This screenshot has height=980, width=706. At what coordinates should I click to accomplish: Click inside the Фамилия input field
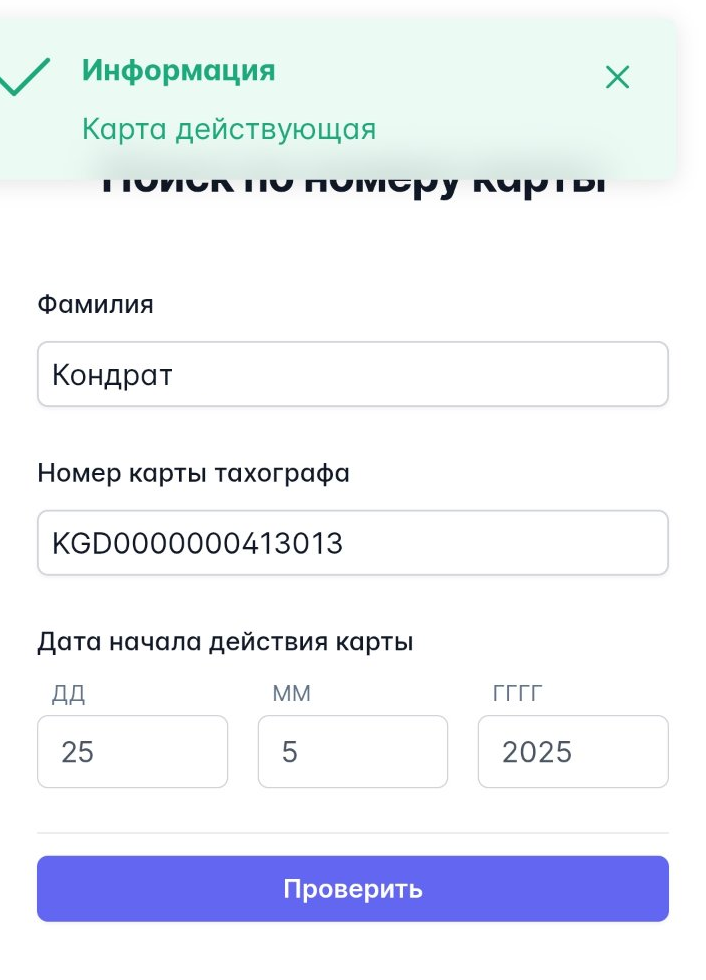point(353,373)
